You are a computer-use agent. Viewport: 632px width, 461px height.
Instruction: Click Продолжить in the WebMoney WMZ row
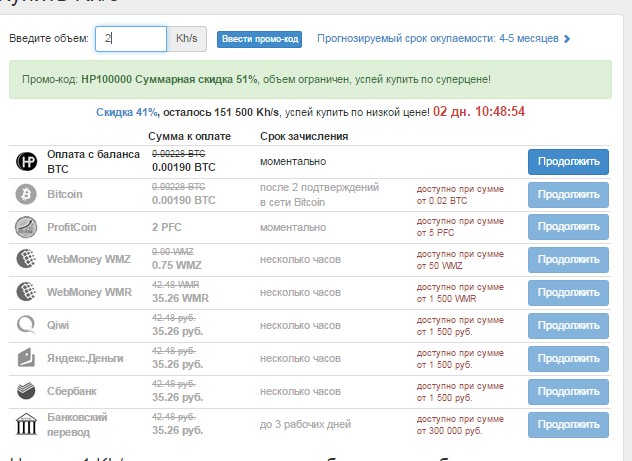tap(568, 260)
